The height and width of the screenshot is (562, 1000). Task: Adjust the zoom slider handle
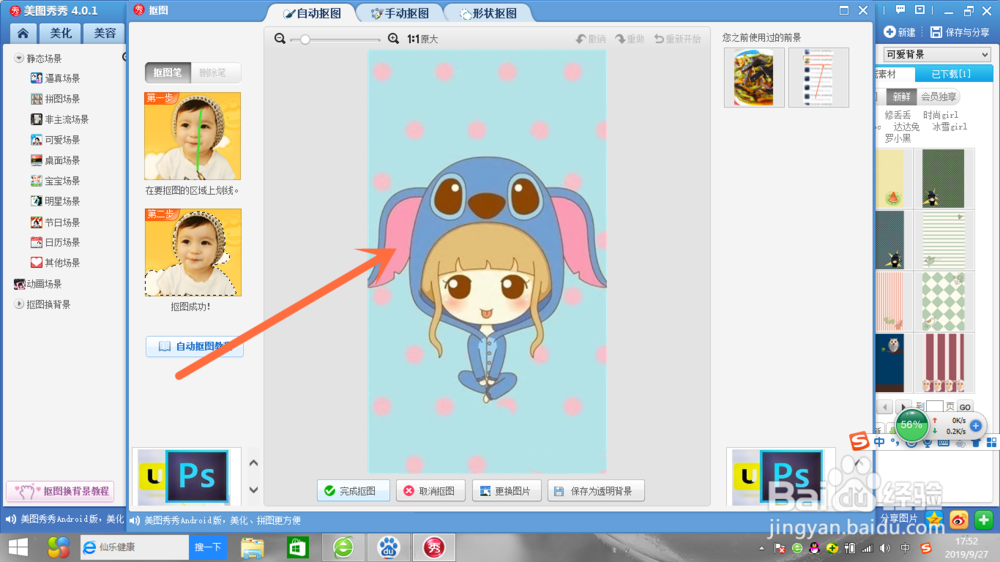tap(305, 40)
